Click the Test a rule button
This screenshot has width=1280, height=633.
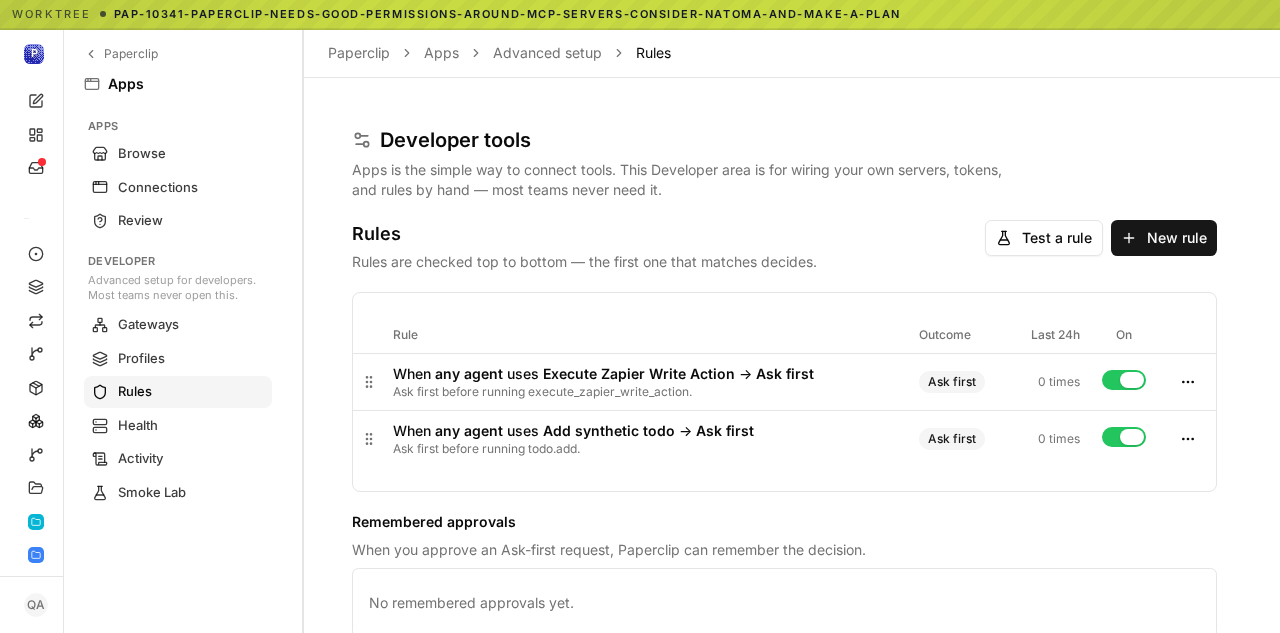(1044, 238)
